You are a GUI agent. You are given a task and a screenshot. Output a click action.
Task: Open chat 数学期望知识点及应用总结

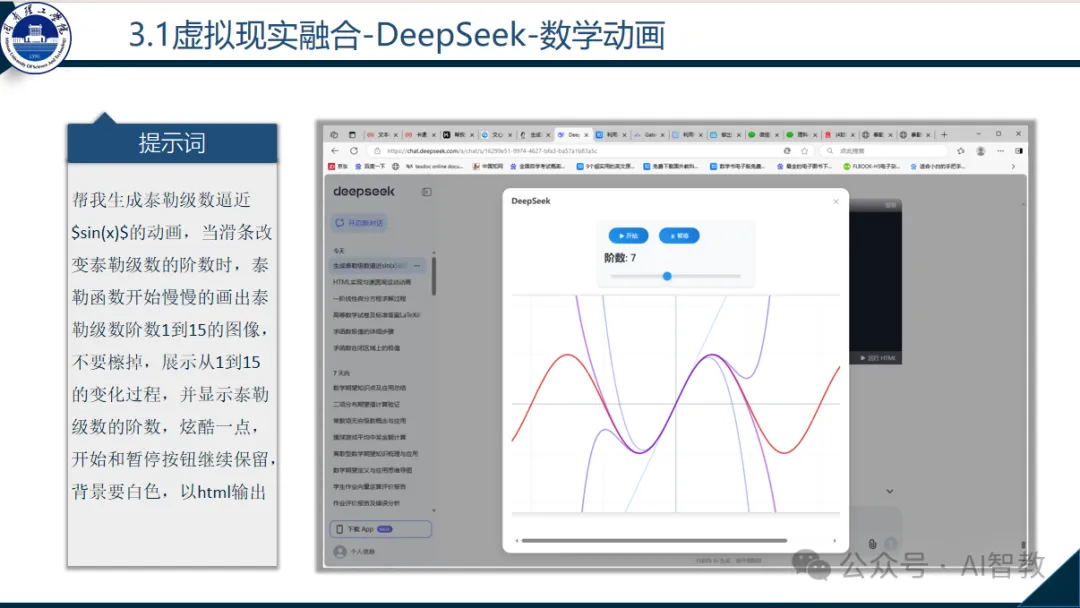370,388
